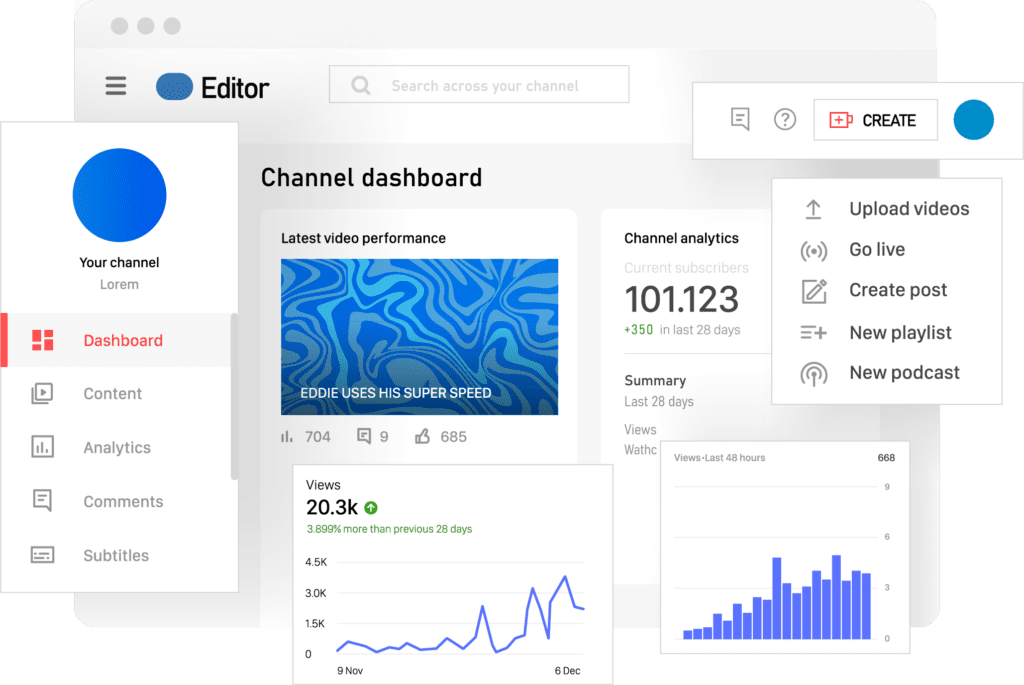
Task: Click the video likes thumbs-up icon
Action: point(421,436)
